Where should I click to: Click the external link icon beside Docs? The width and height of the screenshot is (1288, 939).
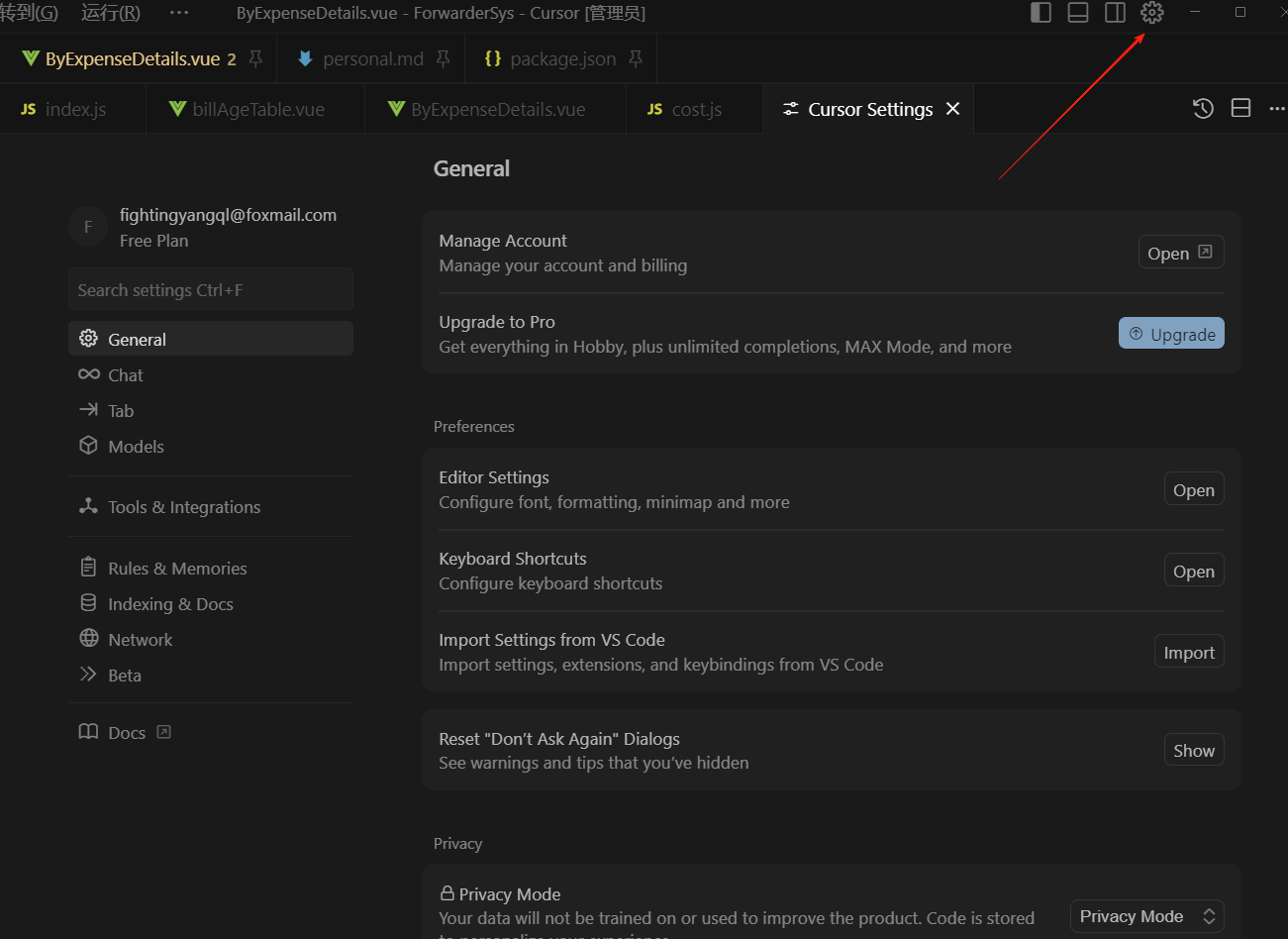pos(164,732)
